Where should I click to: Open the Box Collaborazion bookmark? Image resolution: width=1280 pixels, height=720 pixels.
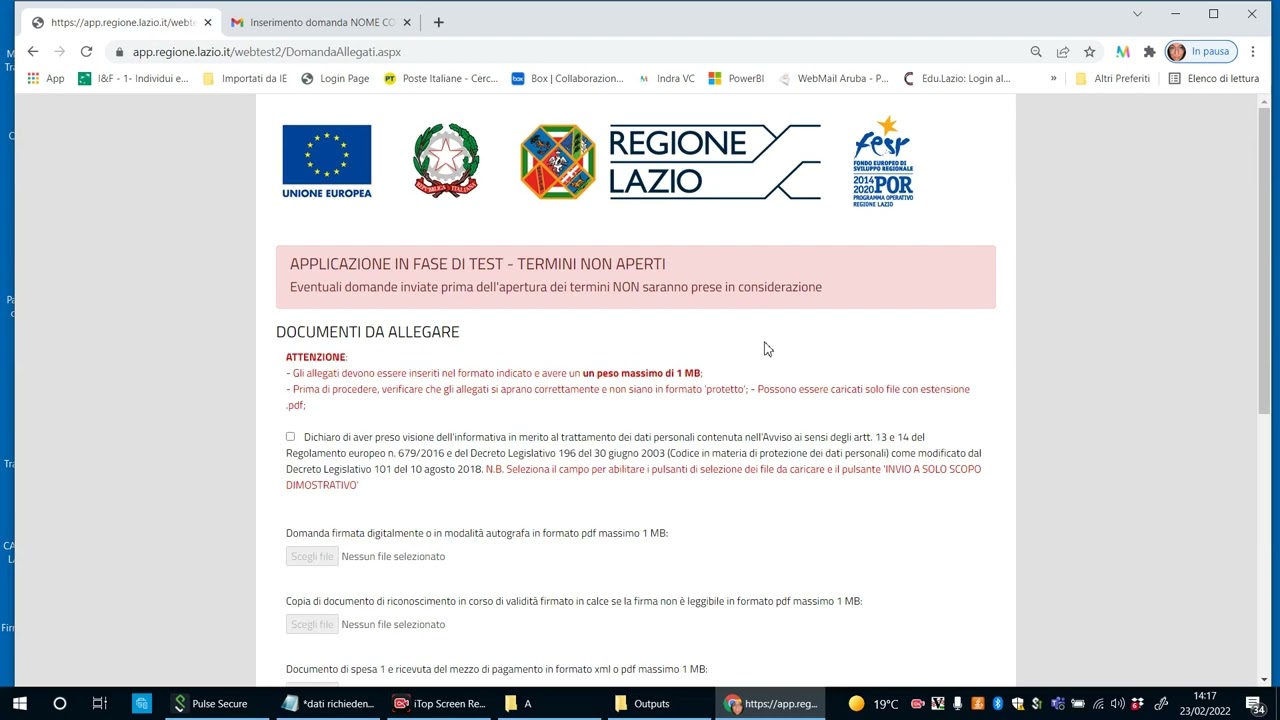coord(567,78)
